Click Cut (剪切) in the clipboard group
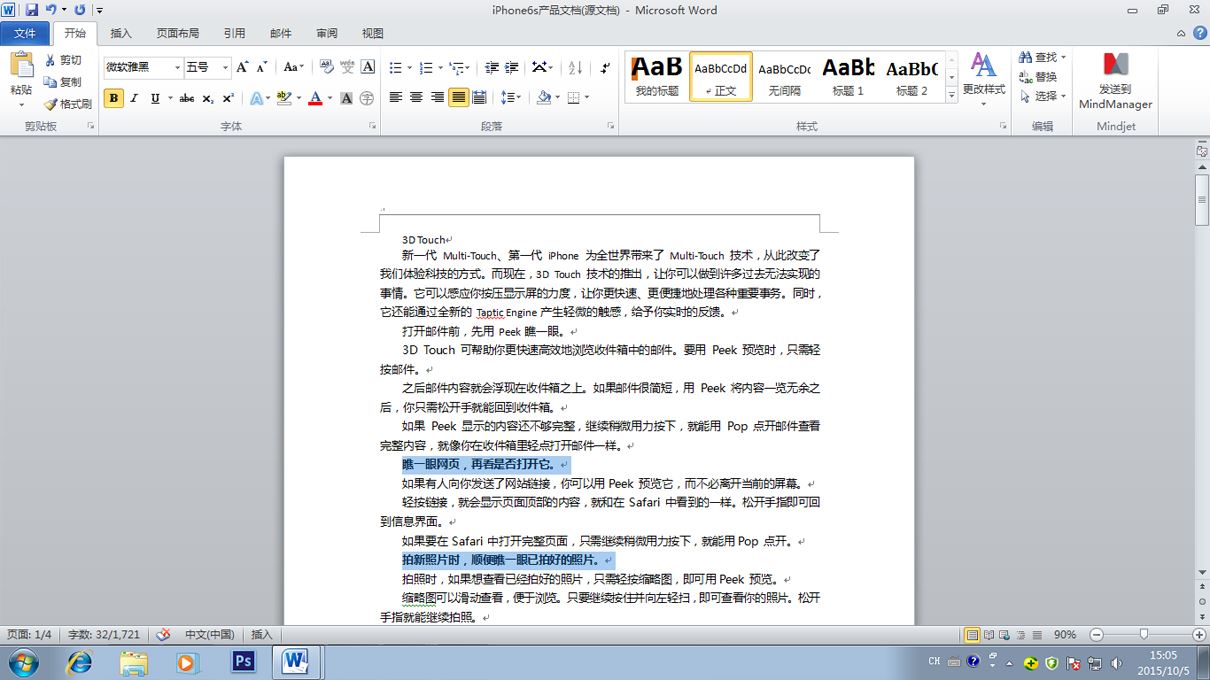The width and height of the screenshot is (1210, 680). (x=63, y=60)
